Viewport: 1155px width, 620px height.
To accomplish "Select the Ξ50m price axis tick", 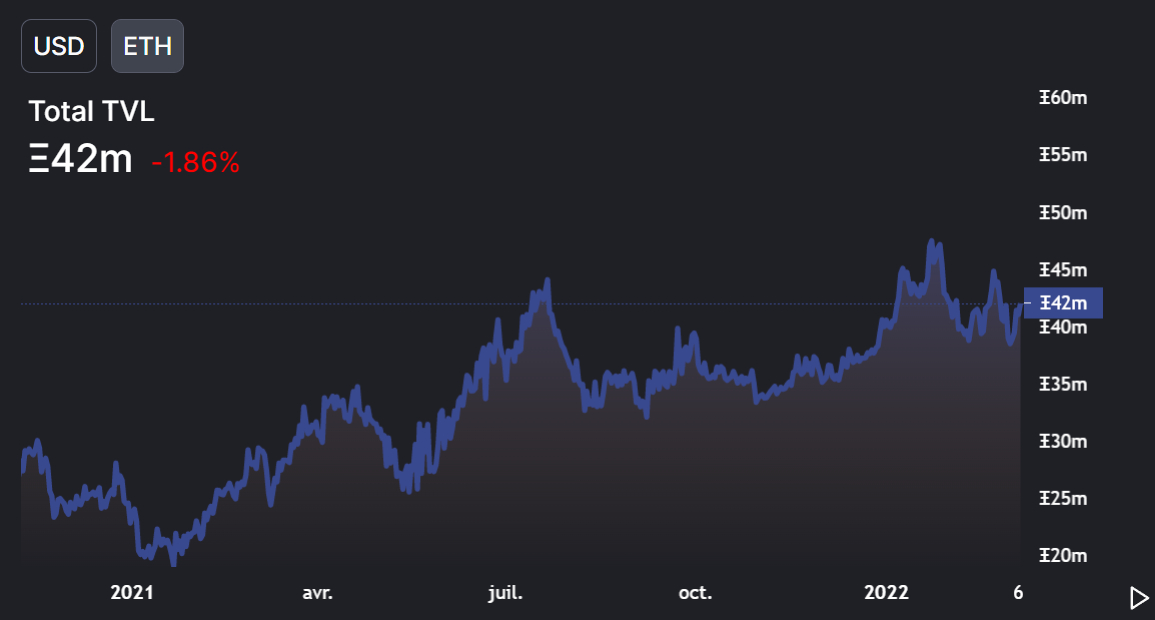I will click(x=1063, y=213).
